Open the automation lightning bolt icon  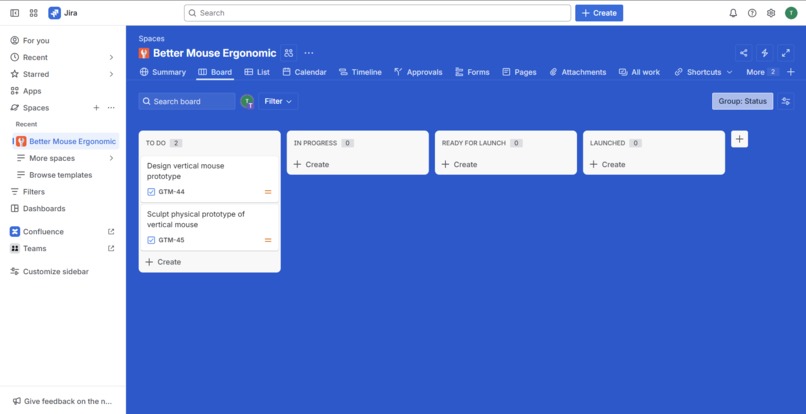[x=764, y=52]
